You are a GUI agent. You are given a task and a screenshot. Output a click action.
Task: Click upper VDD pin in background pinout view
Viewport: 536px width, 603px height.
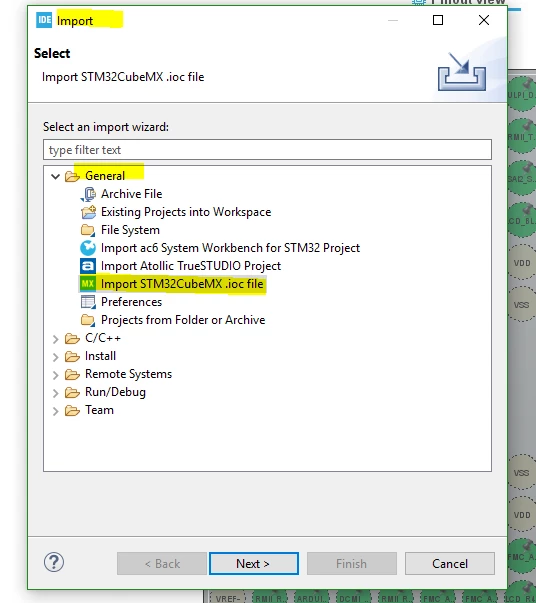pos(522,263)
